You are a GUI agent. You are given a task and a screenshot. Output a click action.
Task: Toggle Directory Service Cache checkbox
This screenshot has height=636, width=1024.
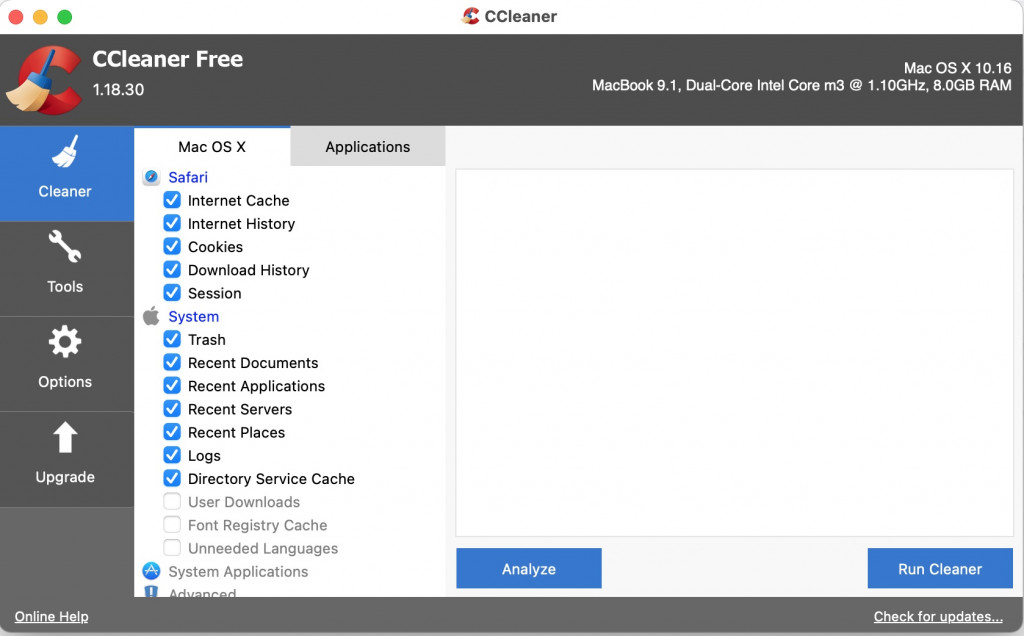172,478
